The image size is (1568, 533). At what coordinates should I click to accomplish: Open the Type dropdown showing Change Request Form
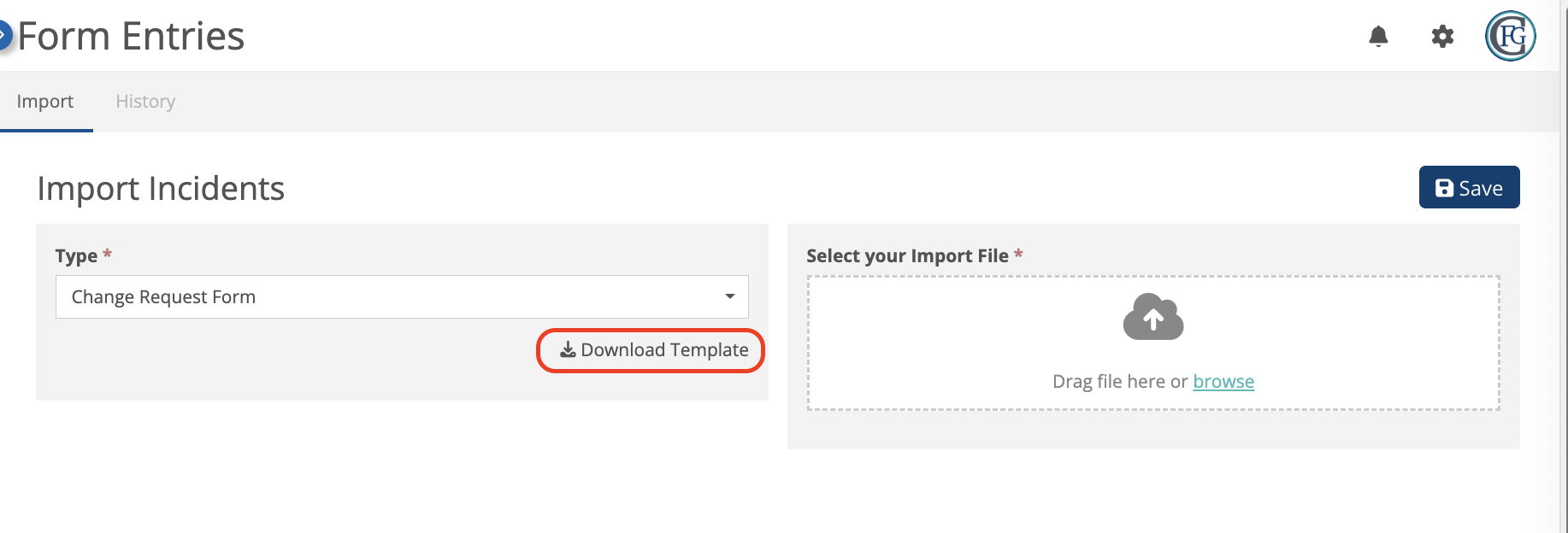(402, 296)
